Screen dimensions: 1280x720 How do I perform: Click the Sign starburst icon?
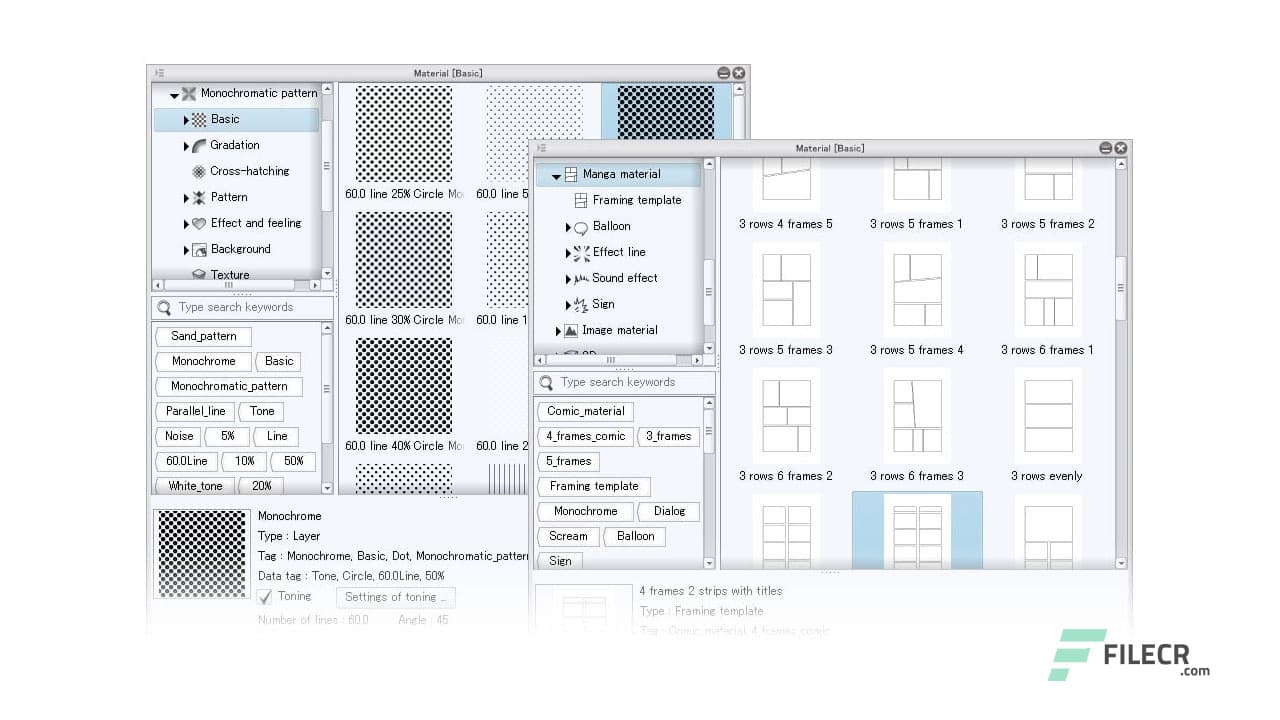pos(579,304)
